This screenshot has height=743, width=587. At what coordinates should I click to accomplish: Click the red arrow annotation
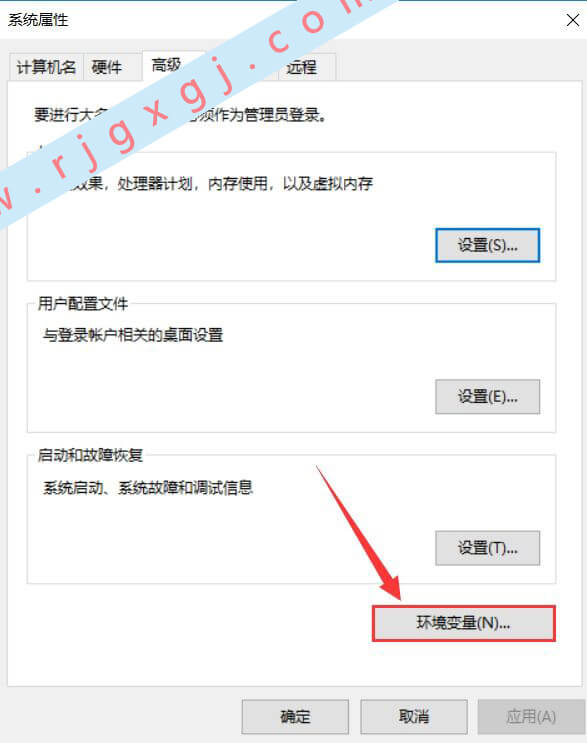coord(359,533)
